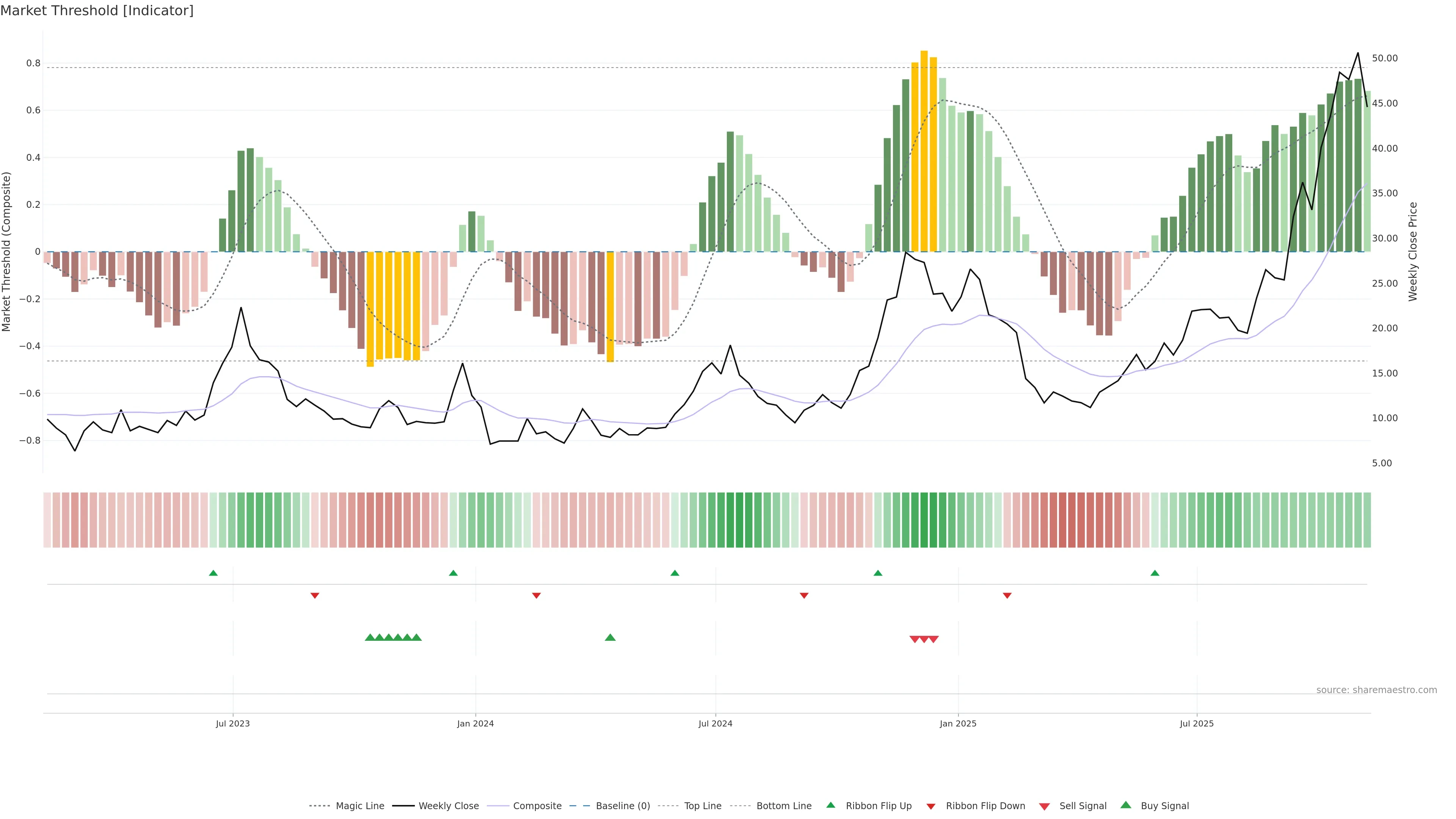The height and width of the screenshot is (819, 1456).
Task: Click the single buy signal triangle in early 2024
Action: pyautogui.click(x=610, y=637)
